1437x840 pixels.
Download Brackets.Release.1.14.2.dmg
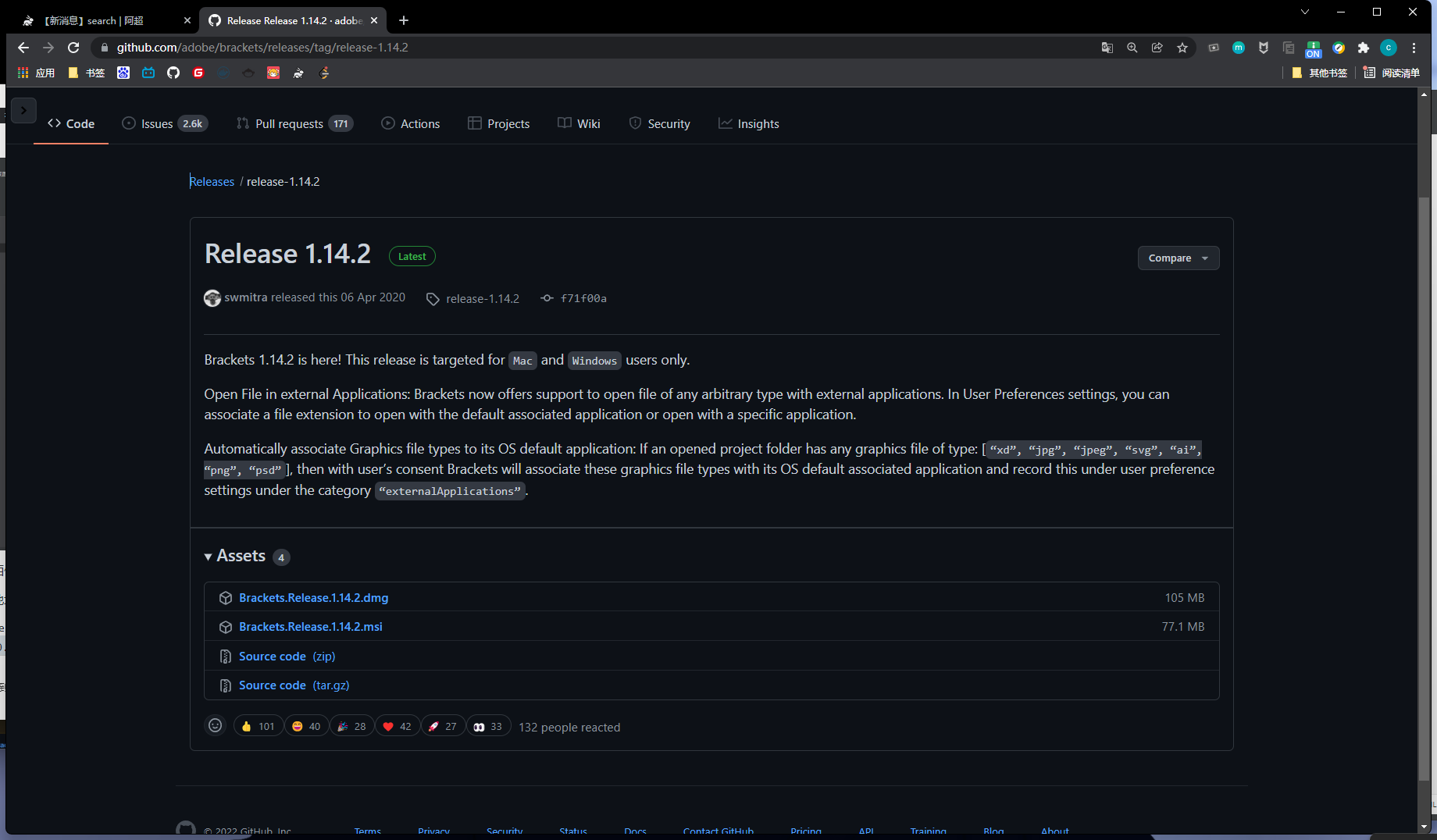(x=313, y=597)
